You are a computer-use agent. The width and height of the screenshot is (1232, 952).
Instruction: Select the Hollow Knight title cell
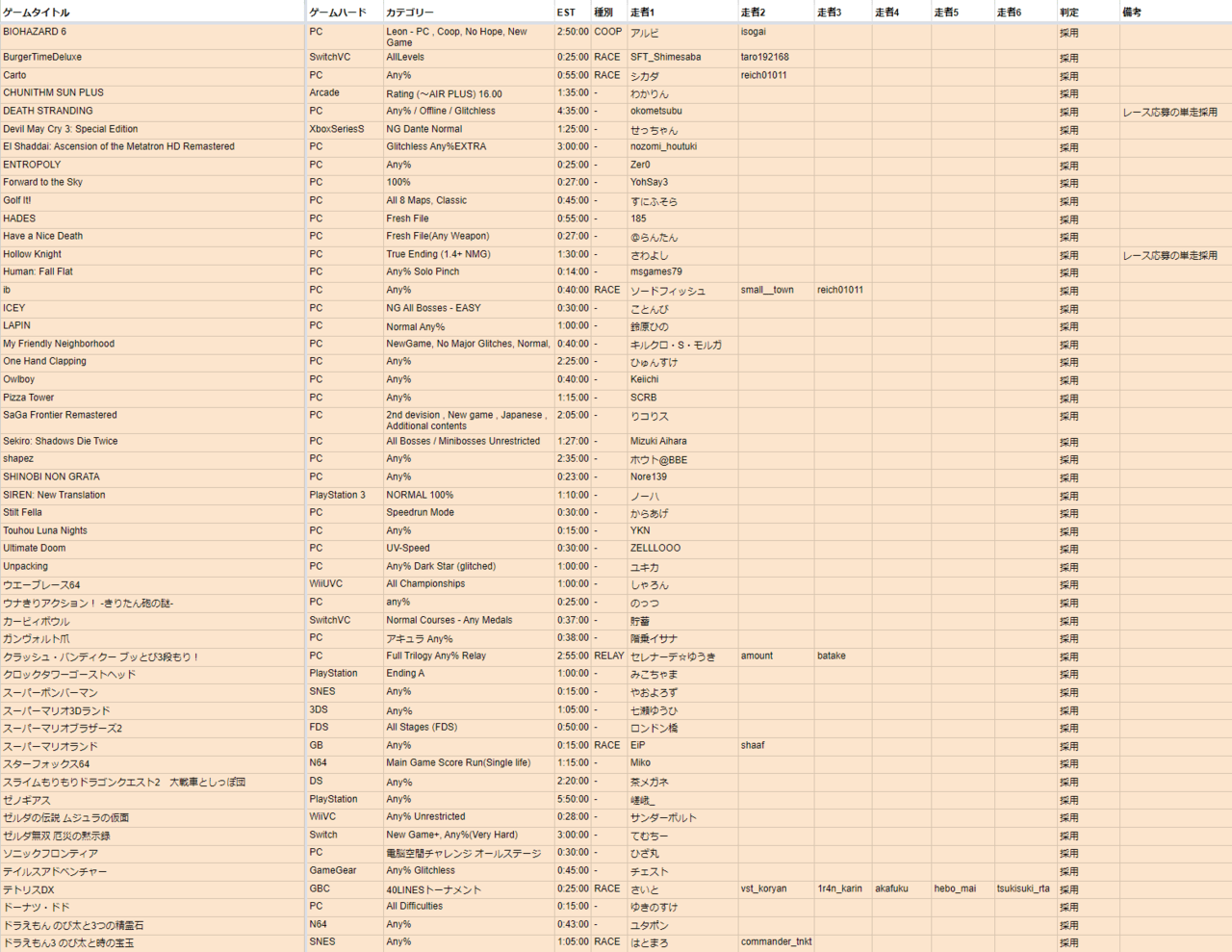point(152,255)
